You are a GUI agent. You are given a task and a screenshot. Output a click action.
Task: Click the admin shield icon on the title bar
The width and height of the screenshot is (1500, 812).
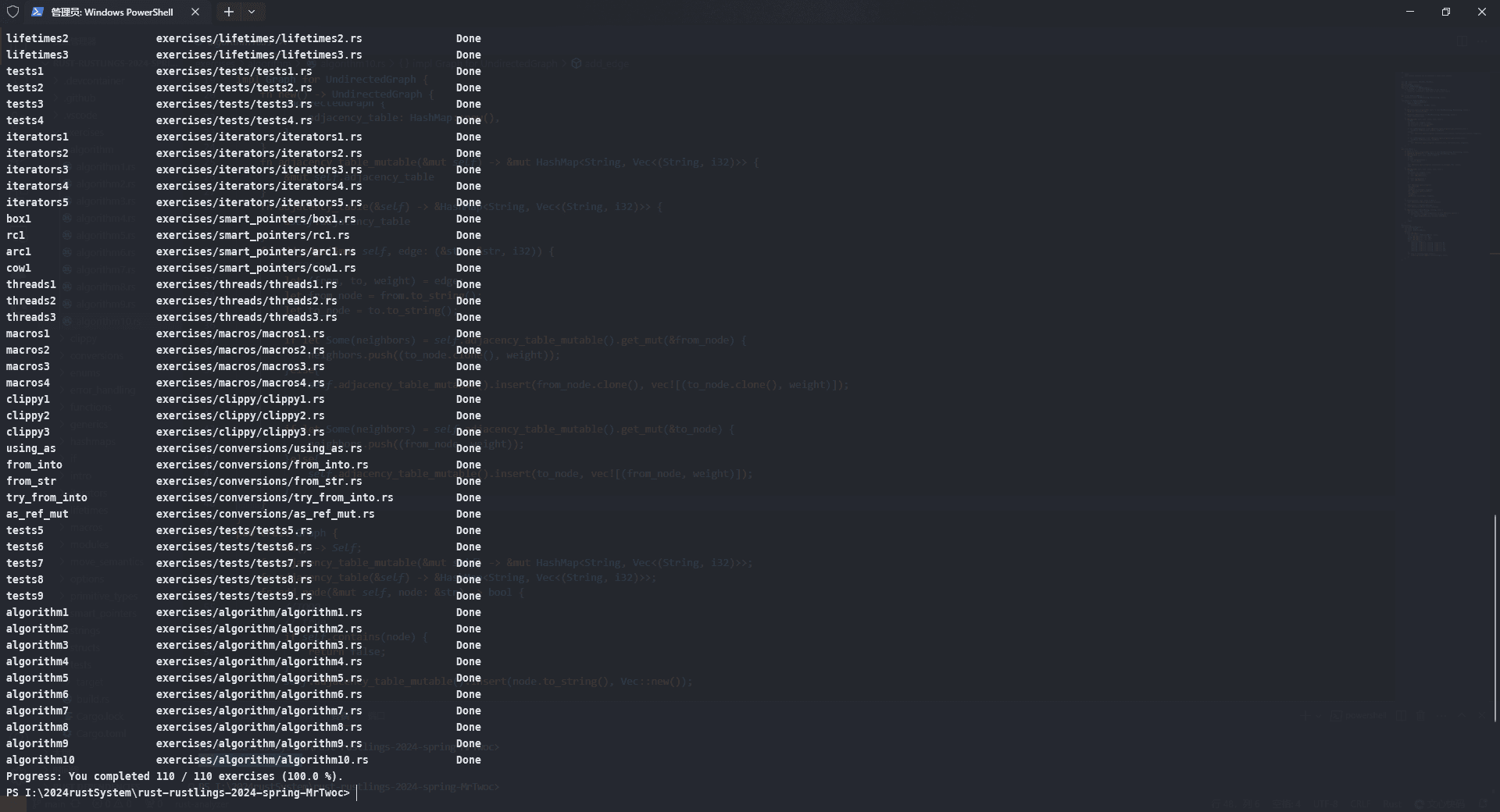click(12, 12)
